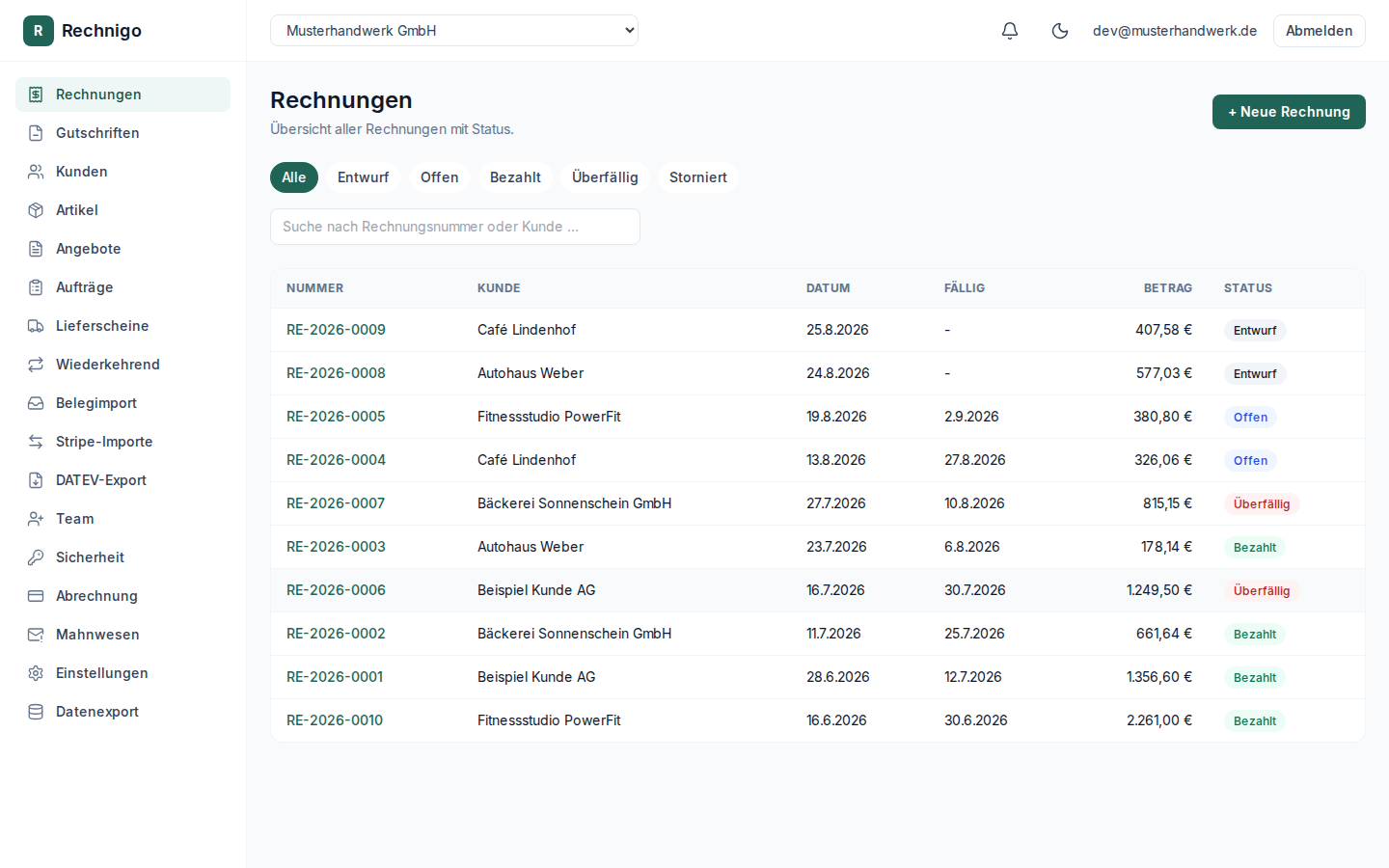
Task: Click the date 25.8.2026
Action: [x=837, y=330]
